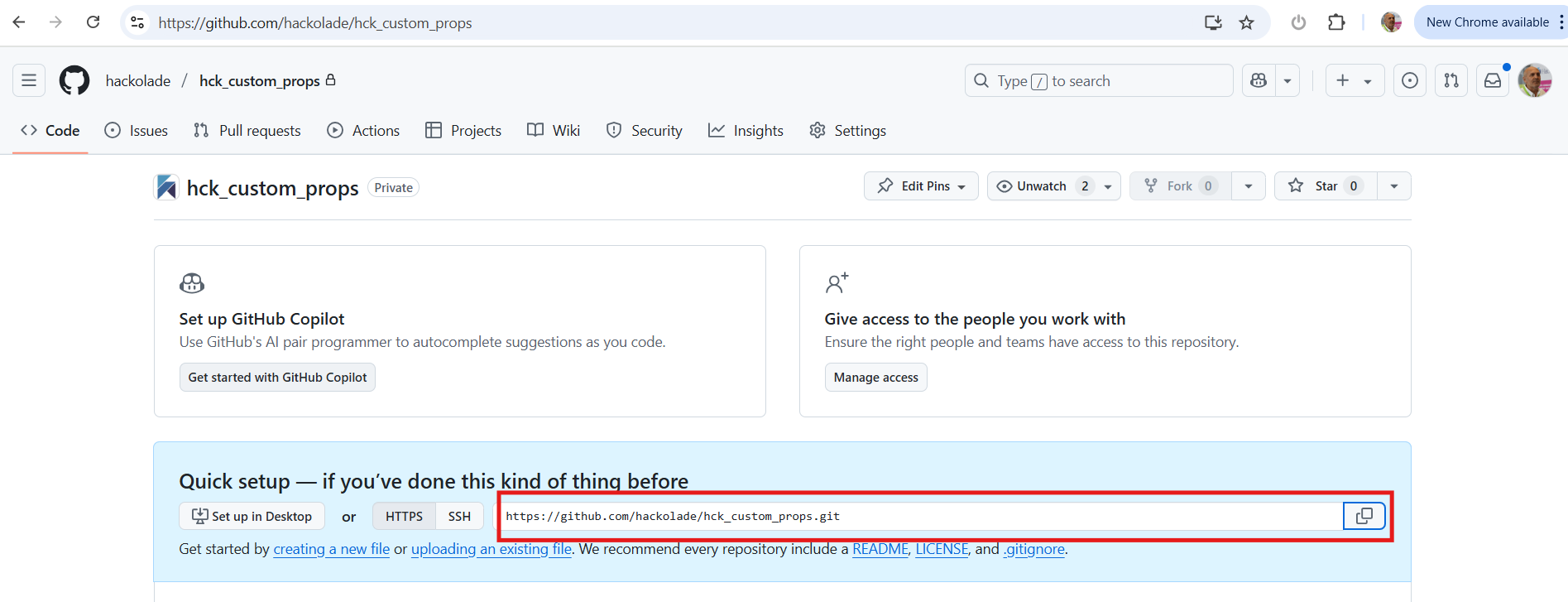
Task: Go back using browser back arrow
Action: coord(19,22)
